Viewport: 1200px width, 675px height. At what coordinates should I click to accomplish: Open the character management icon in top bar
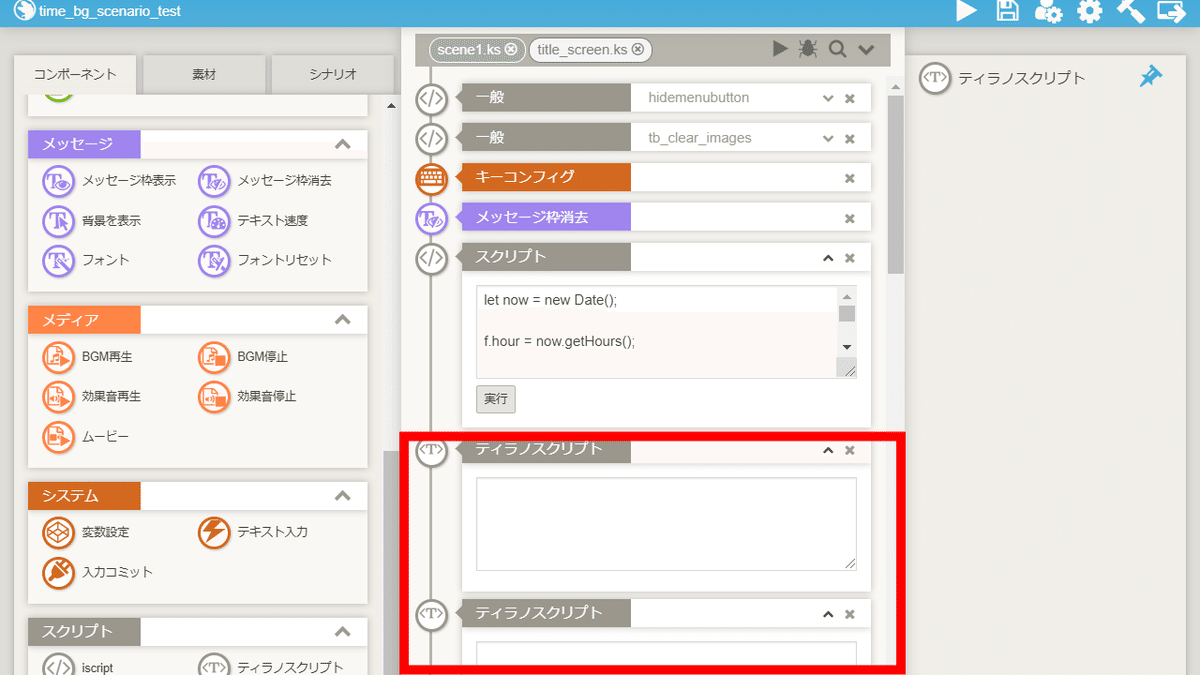click(x=1048, y=11)
